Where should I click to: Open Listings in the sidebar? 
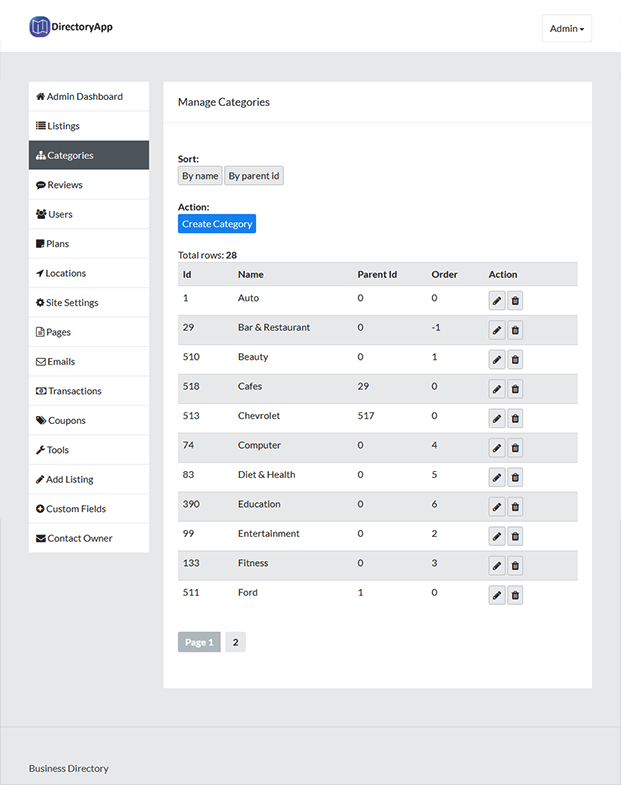click(89, 126)
